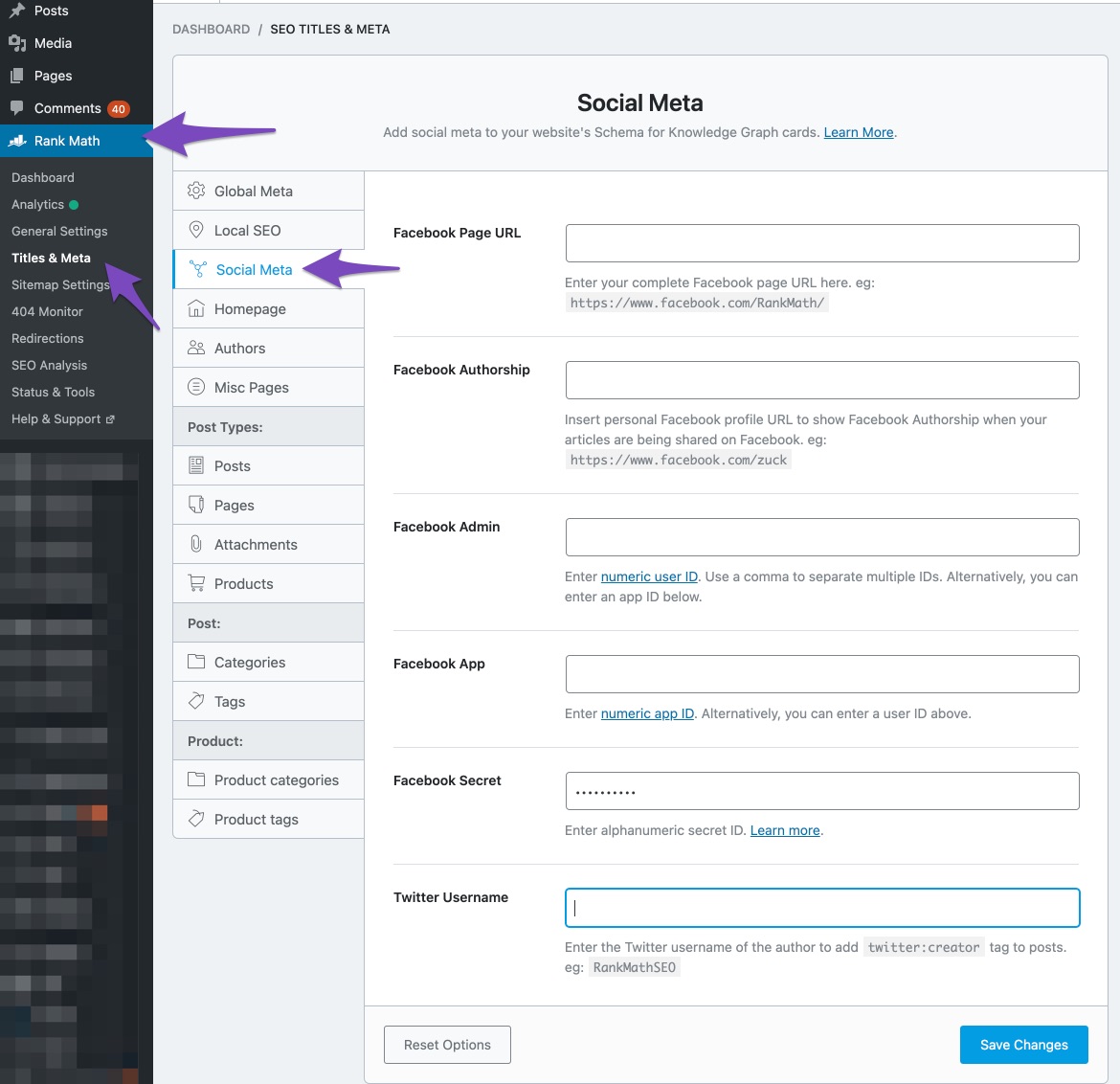
Task: Click the Tags label icon
Action: pos(195,701)
